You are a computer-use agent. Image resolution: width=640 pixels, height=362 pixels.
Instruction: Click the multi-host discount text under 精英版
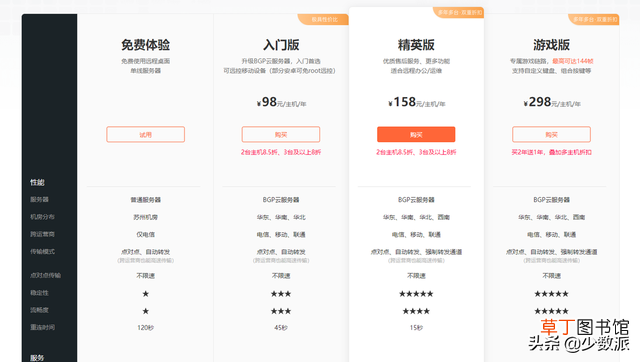click(x=416, y=152)
